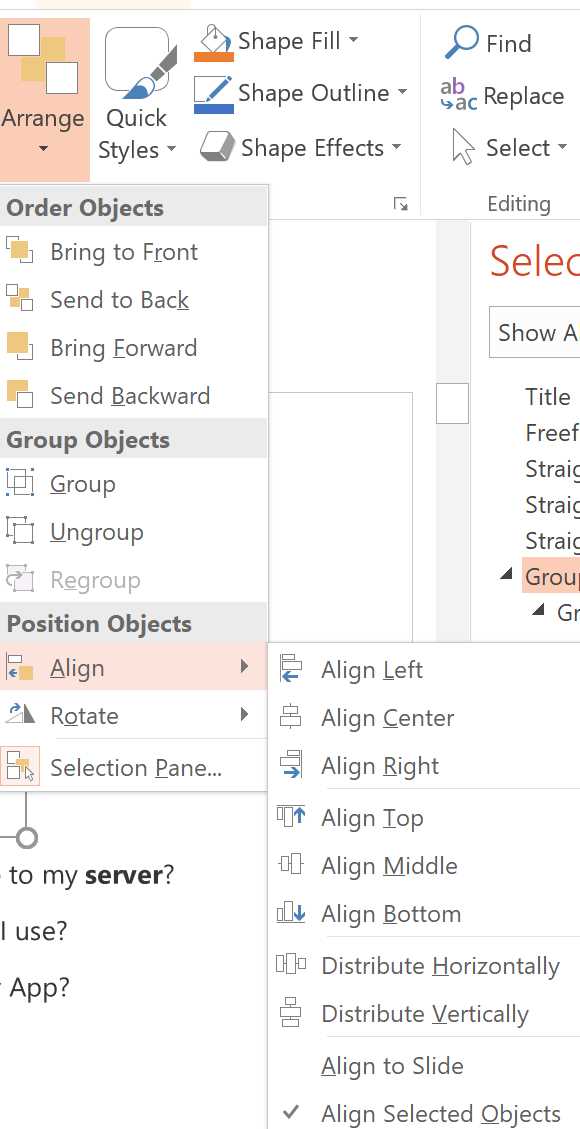
Task: Choose Bring to Front from the menu
Action: (125, 252)
